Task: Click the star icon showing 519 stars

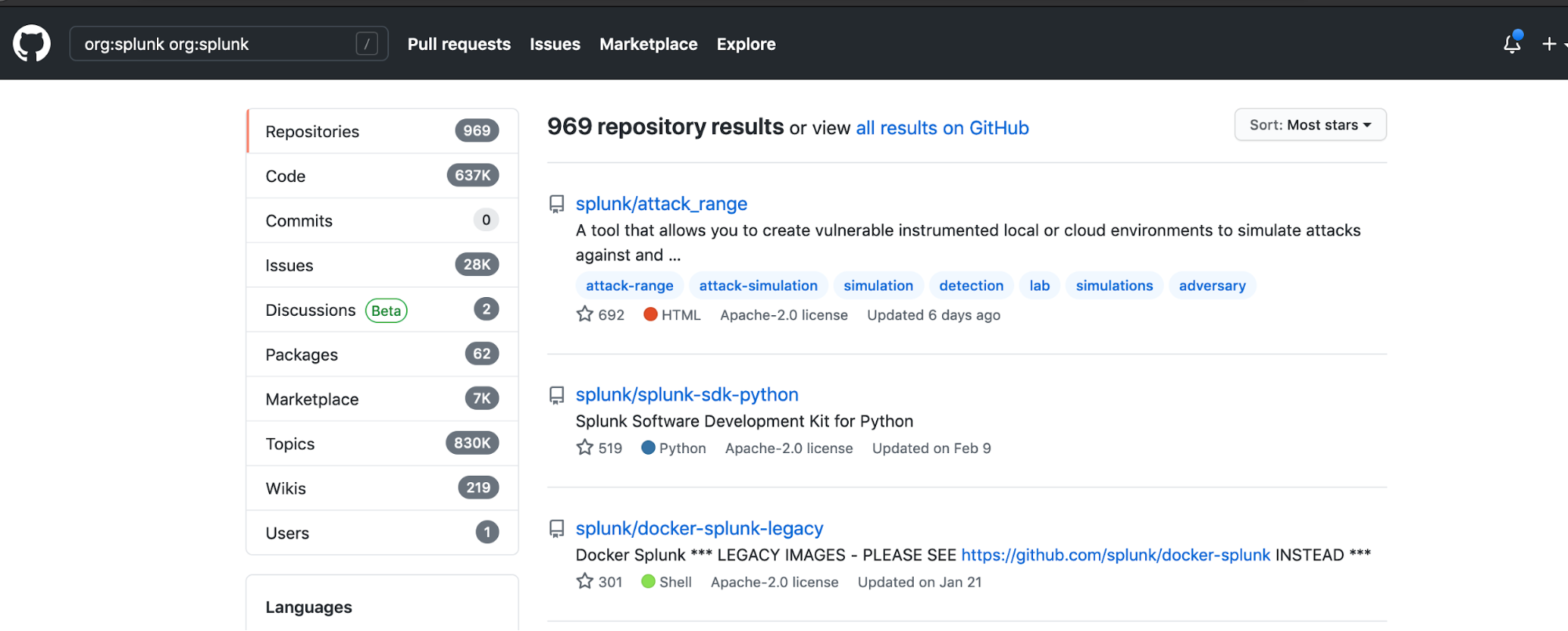Action: [x=585, y=448]
